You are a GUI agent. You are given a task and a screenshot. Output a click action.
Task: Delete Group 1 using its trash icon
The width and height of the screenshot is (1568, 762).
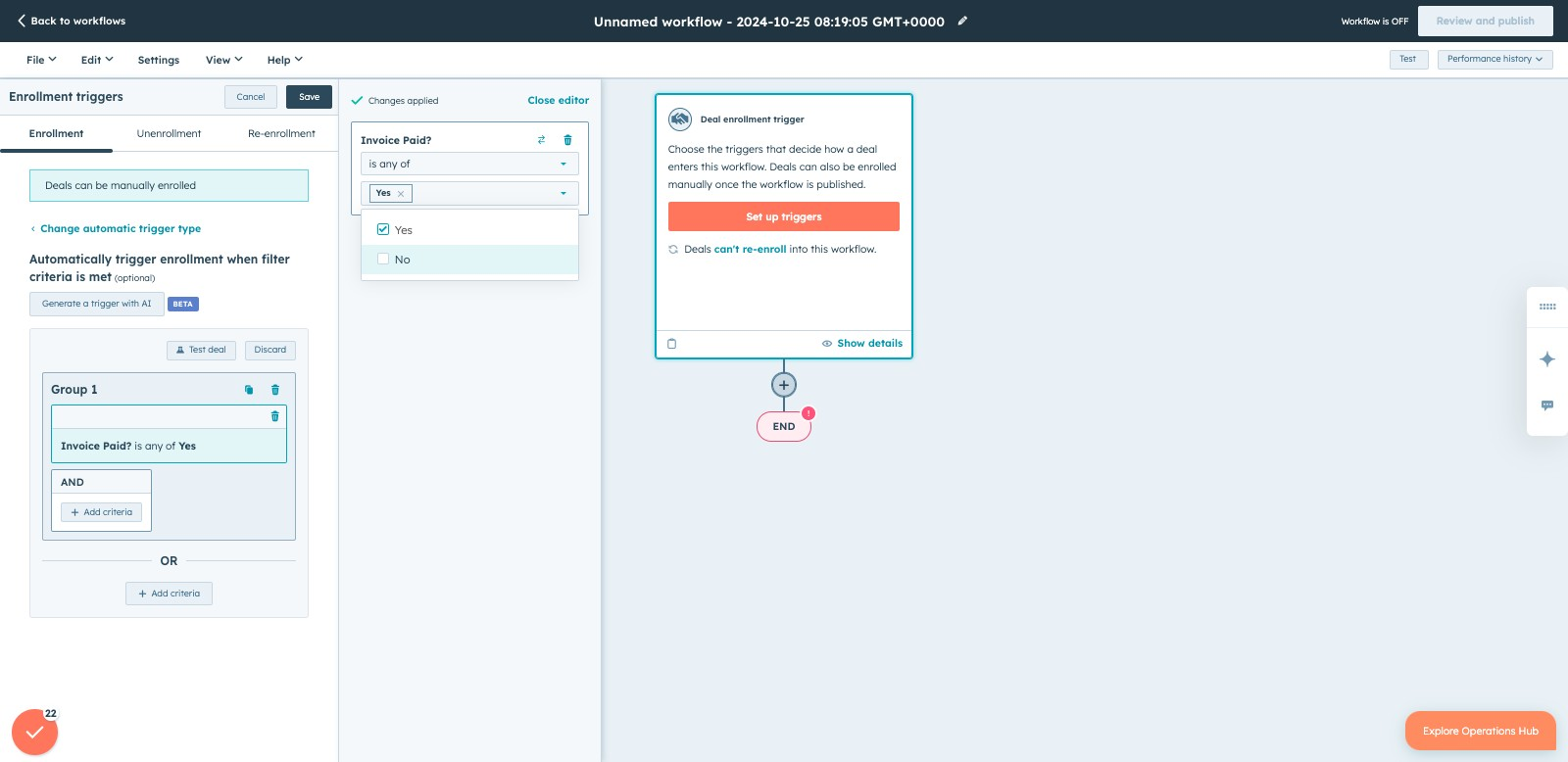click(x=275, y=390)
